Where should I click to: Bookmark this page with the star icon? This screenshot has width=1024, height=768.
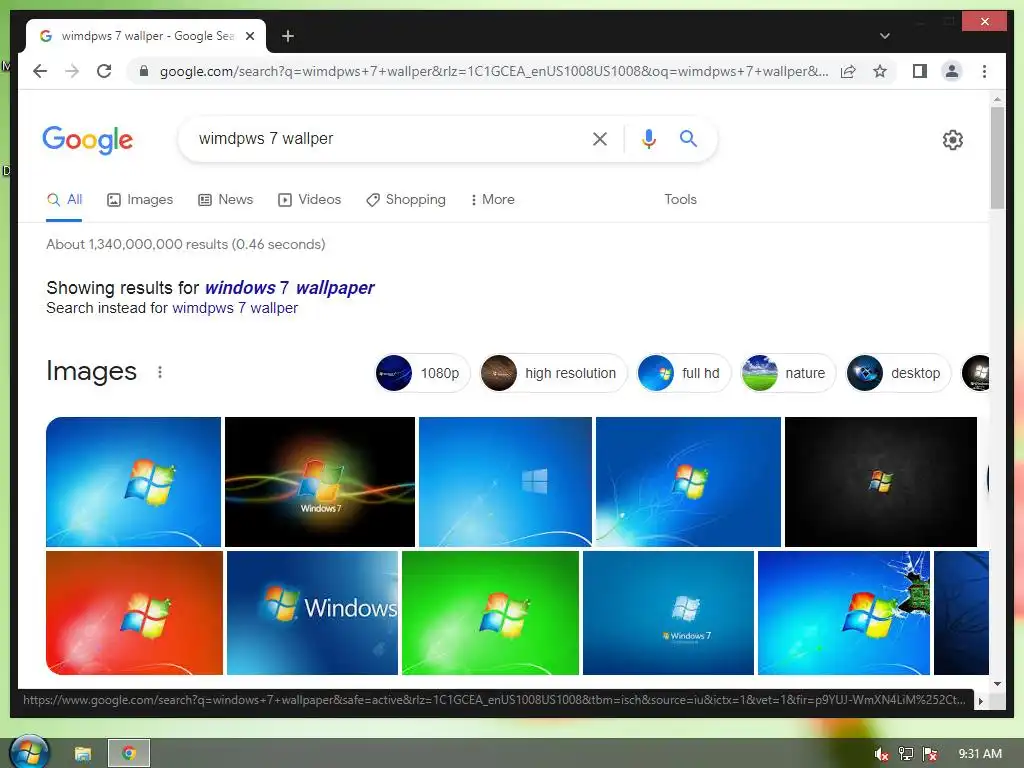tap(880, 71)
